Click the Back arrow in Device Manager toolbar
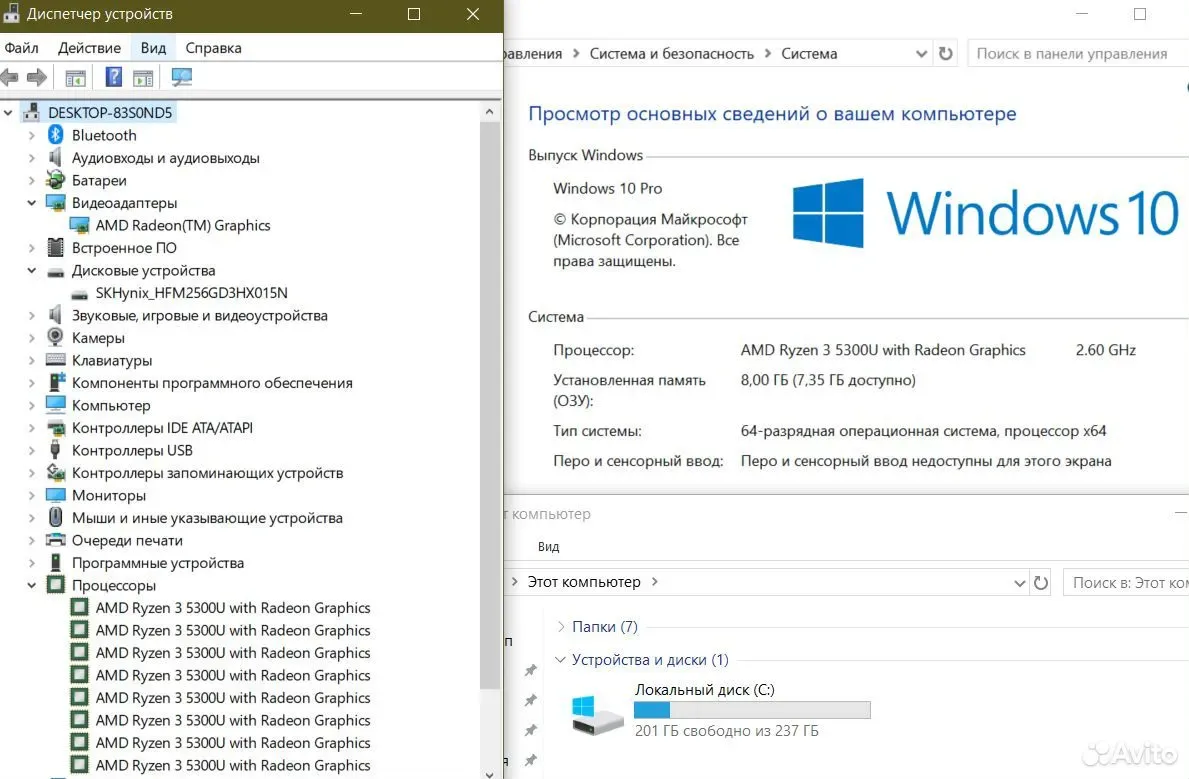1189x779 pixels. point(10,77)
